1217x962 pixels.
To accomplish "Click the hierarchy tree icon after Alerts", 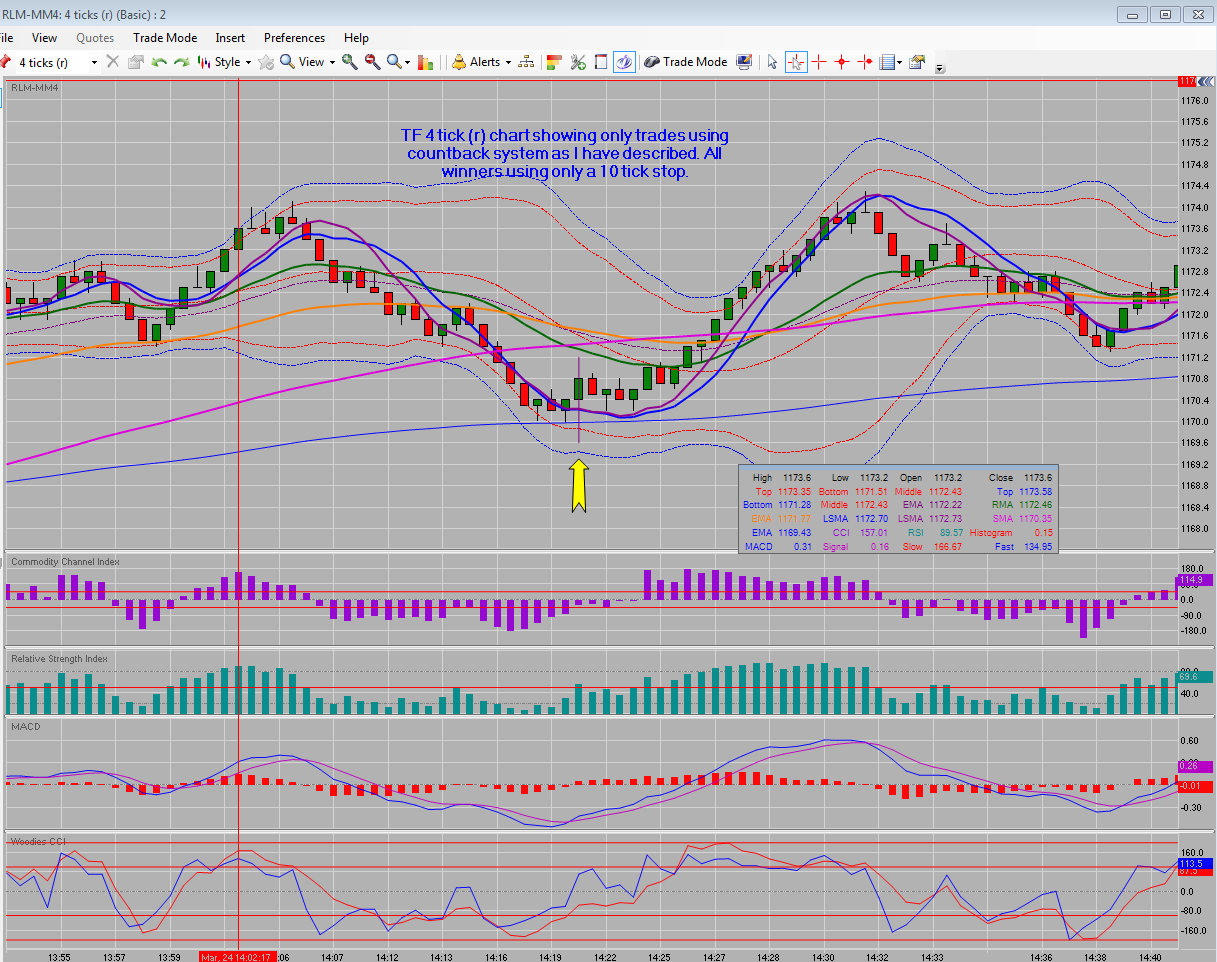I will pyautogui.click(x=527, y=62).
